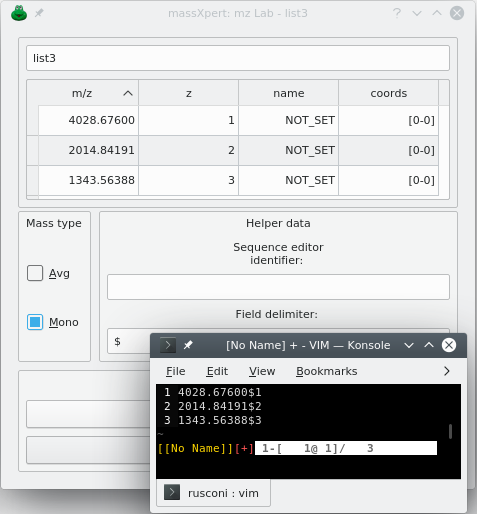477x514 pixels.
Task: Expand hidden Konsole menus with right chevron
Action: (x=447, y=371)
